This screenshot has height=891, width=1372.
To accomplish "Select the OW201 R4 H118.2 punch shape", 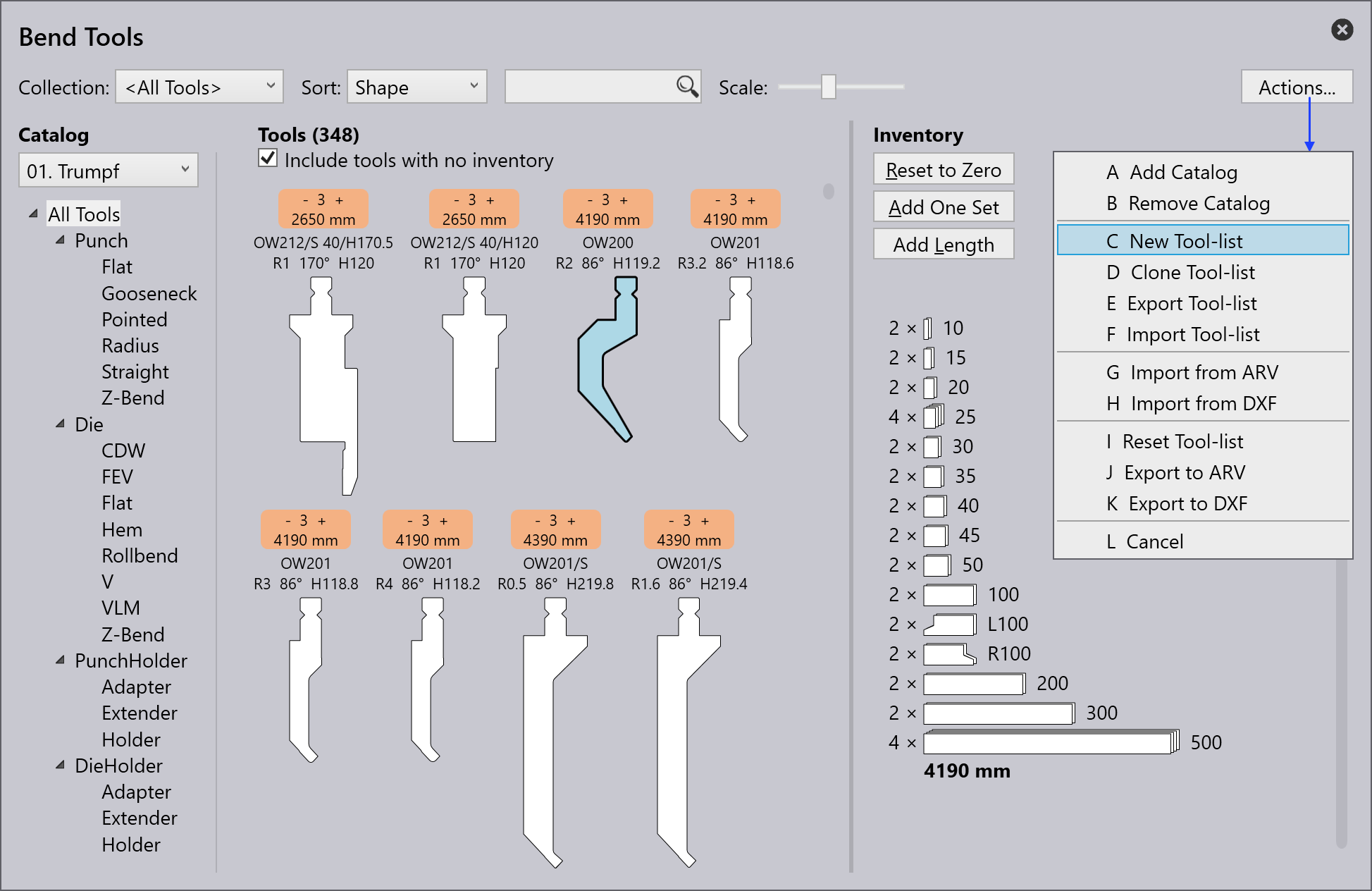I will 428,680.
